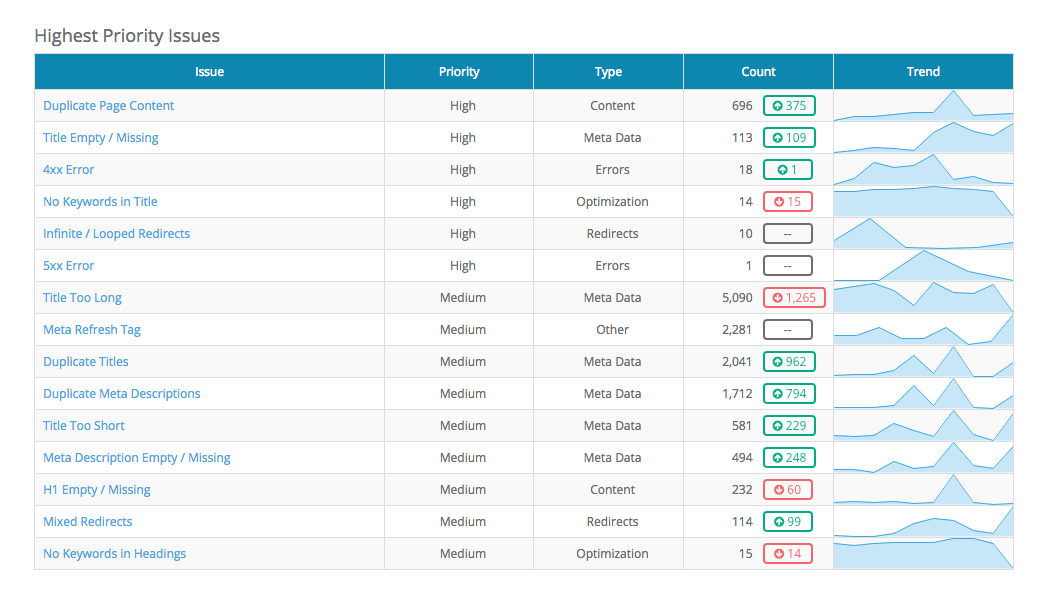1037x599 pixels.
Task: Click the red 60 change badge
Action: 787,490
